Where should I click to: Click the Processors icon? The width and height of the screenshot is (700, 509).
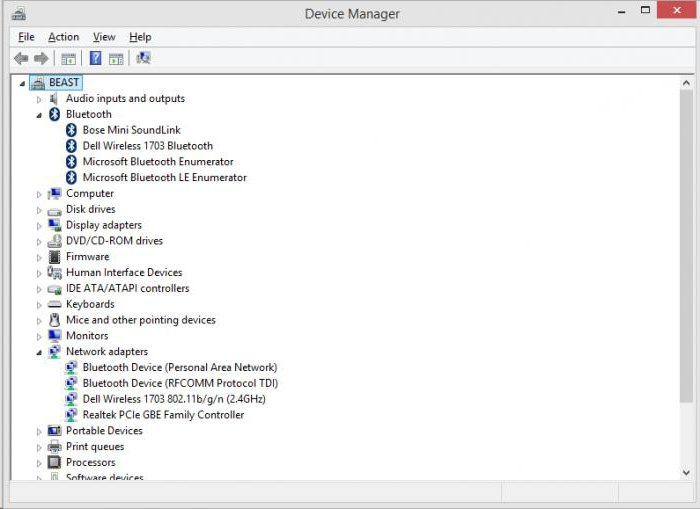point(54,463)
